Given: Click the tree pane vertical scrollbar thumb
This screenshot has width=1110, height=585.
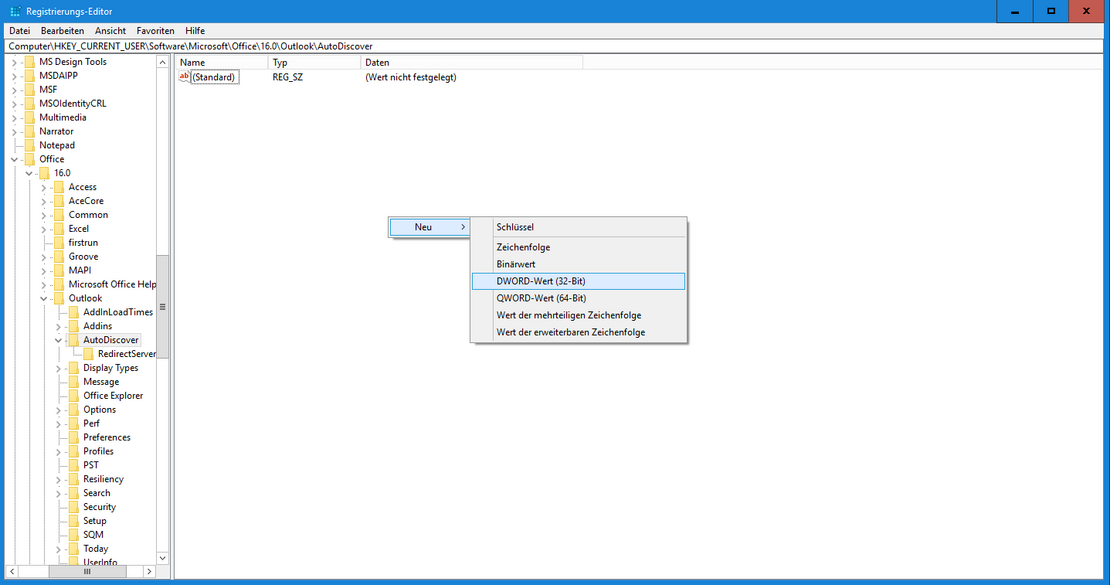Looking at the screenshot, I should click(163, 306).
